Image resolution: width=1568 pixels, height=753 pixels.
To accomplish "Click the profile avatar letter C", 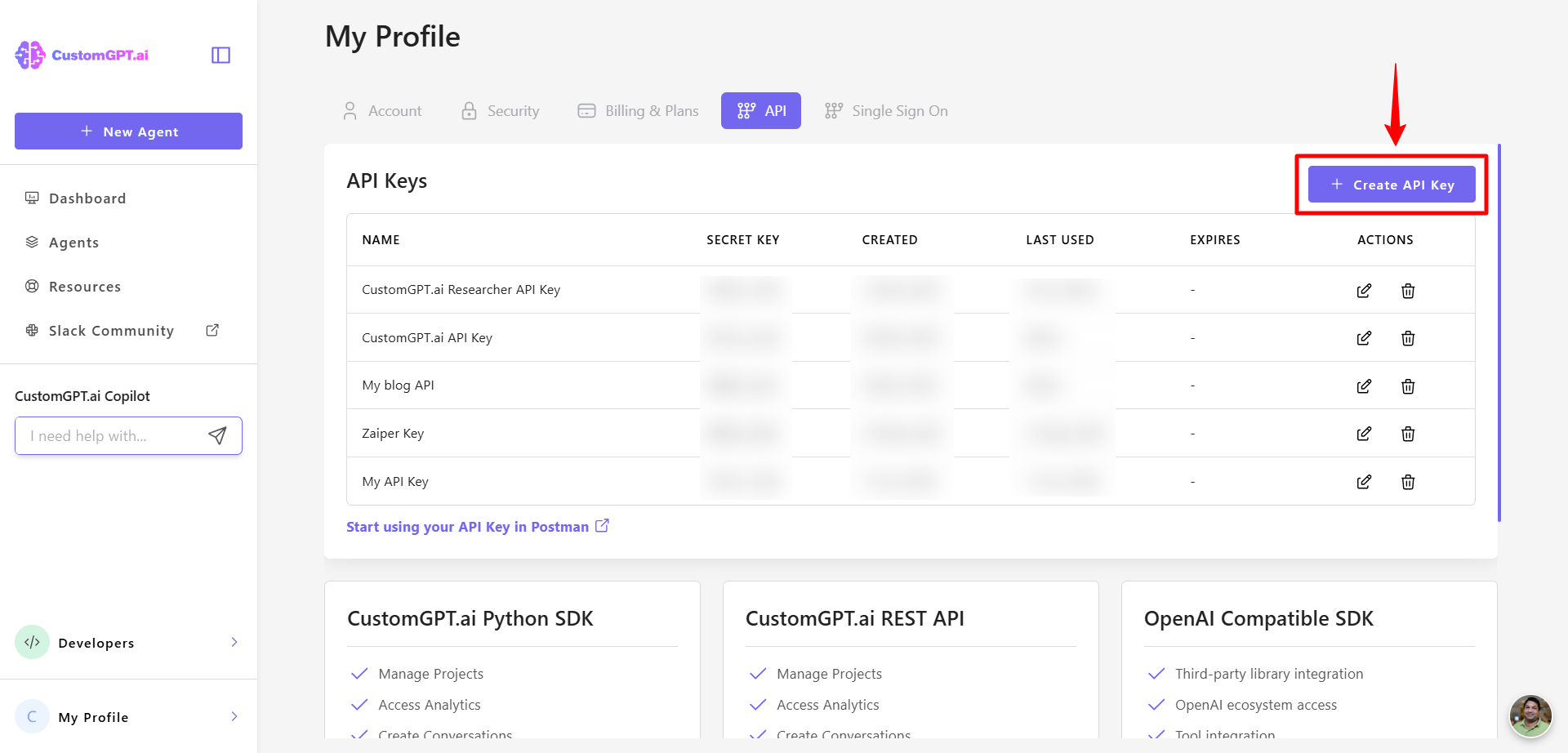I will point(32,716).
